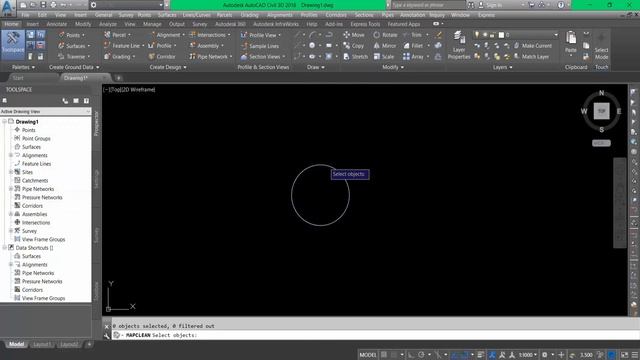Viewport: 640px width, 360px height.
Task: Open the Corridors menu in menu bar
Action: 336,15
